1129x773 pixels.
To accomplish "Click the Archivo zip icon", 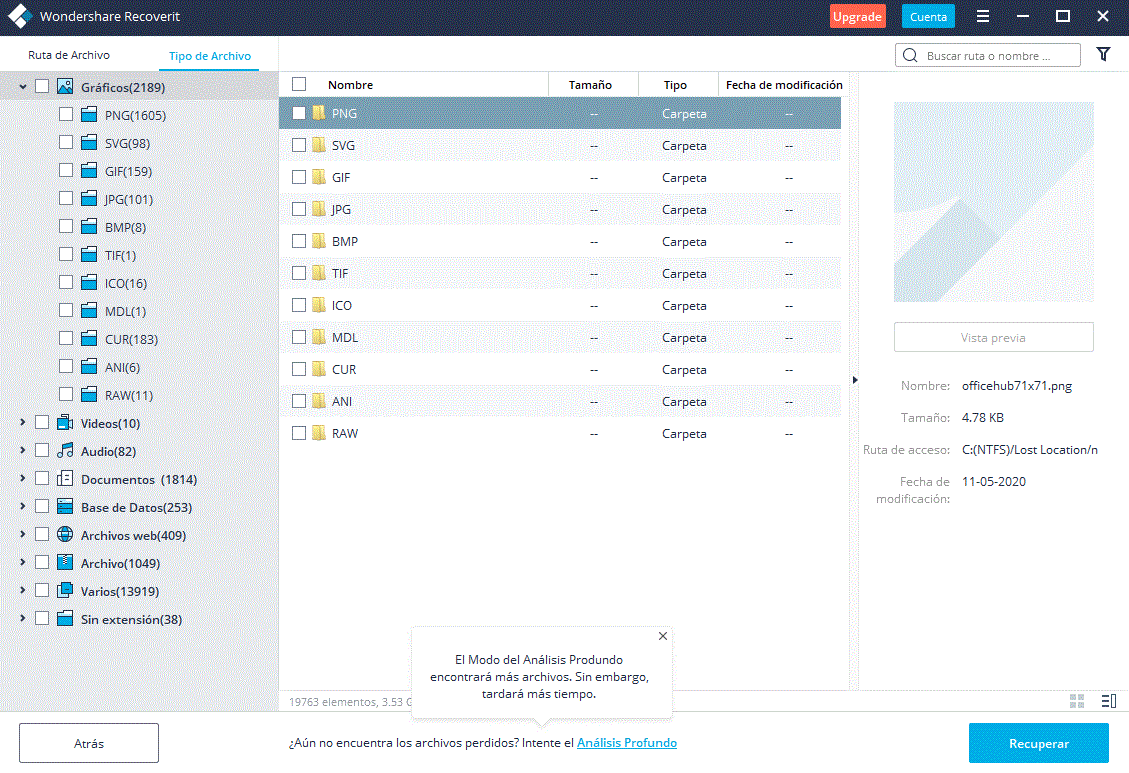I will coord(65,562).
